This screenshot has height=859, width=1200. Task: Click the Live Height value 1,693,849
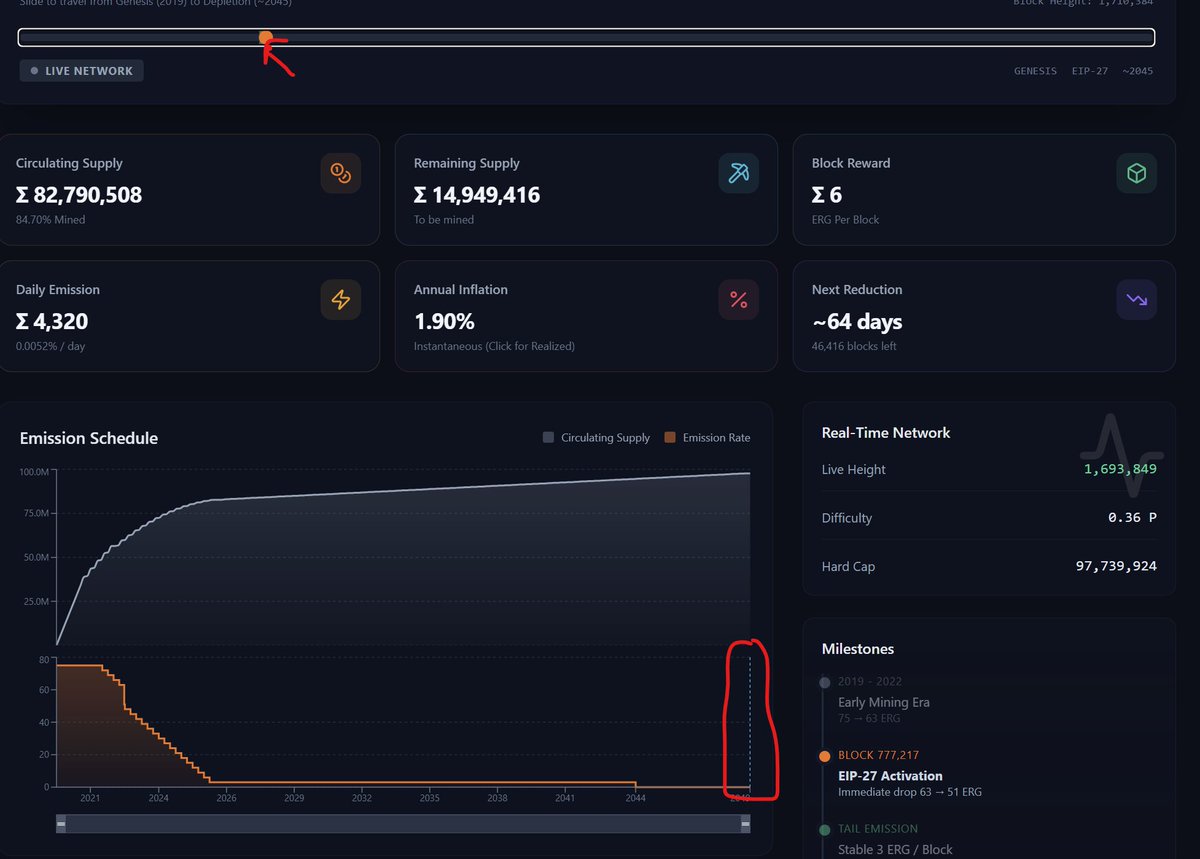point(1120,469)
